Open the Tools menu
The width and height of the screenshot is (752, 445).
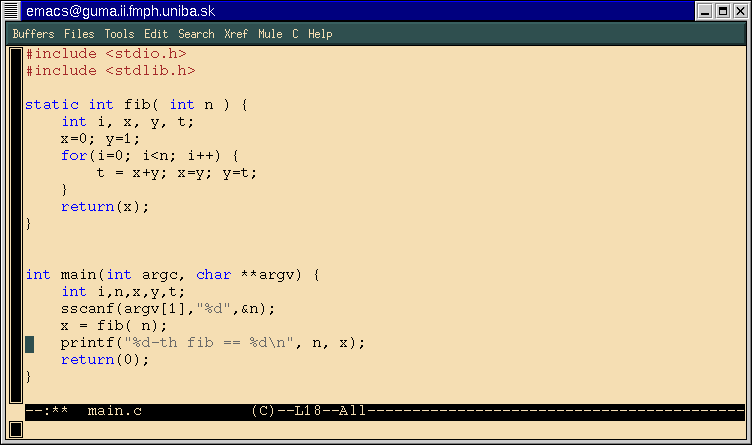coord(119,34)
